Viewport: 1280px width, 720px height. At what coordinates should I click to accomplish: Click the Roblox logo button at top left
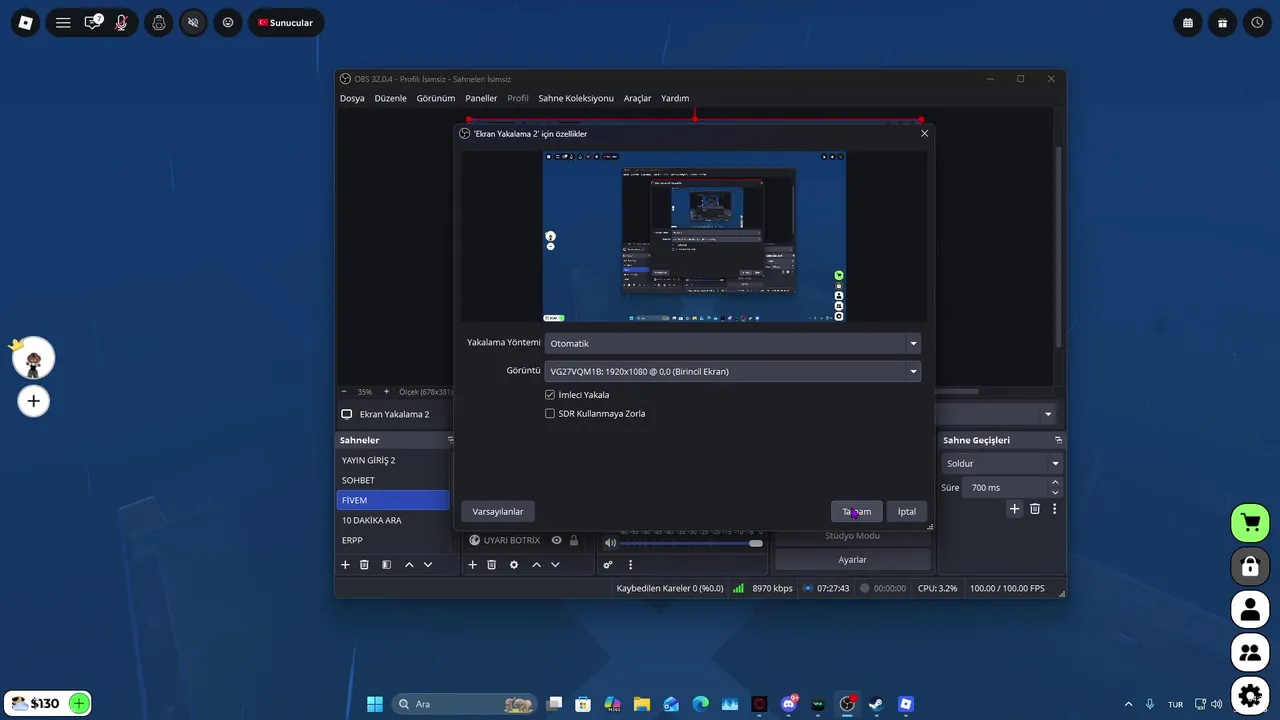click(x=26, y=22)
